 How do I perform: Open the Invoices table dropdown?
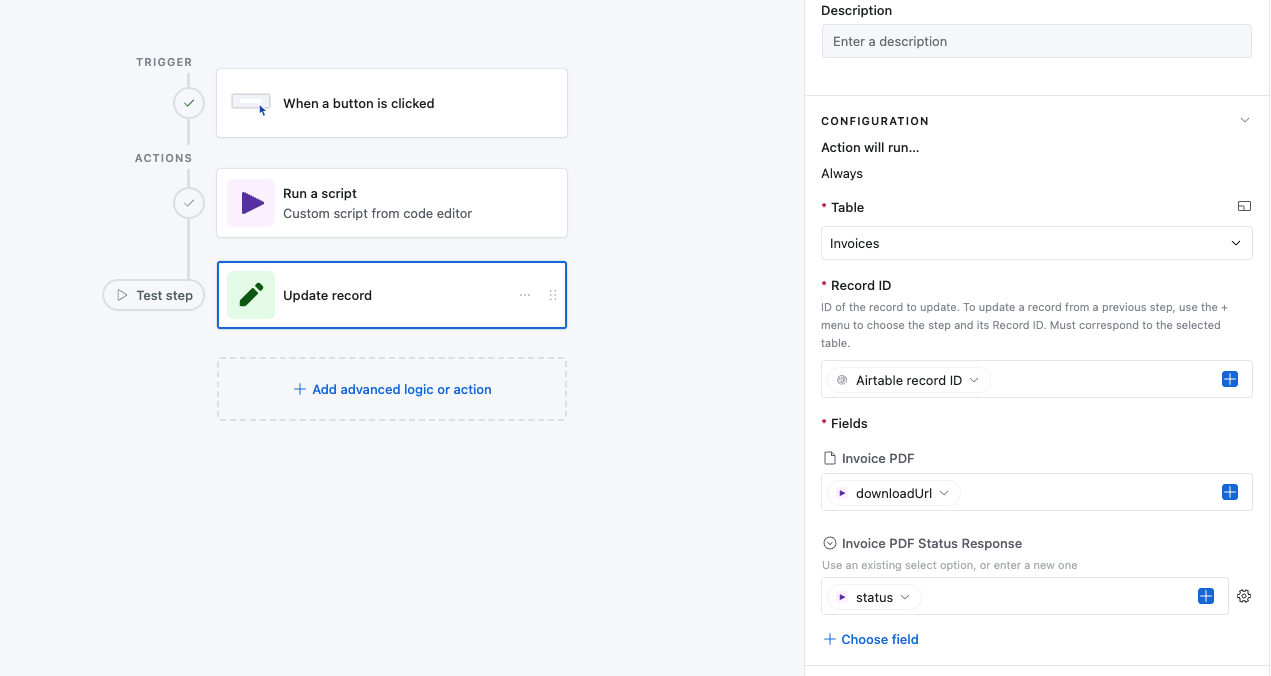point(1036,243)
